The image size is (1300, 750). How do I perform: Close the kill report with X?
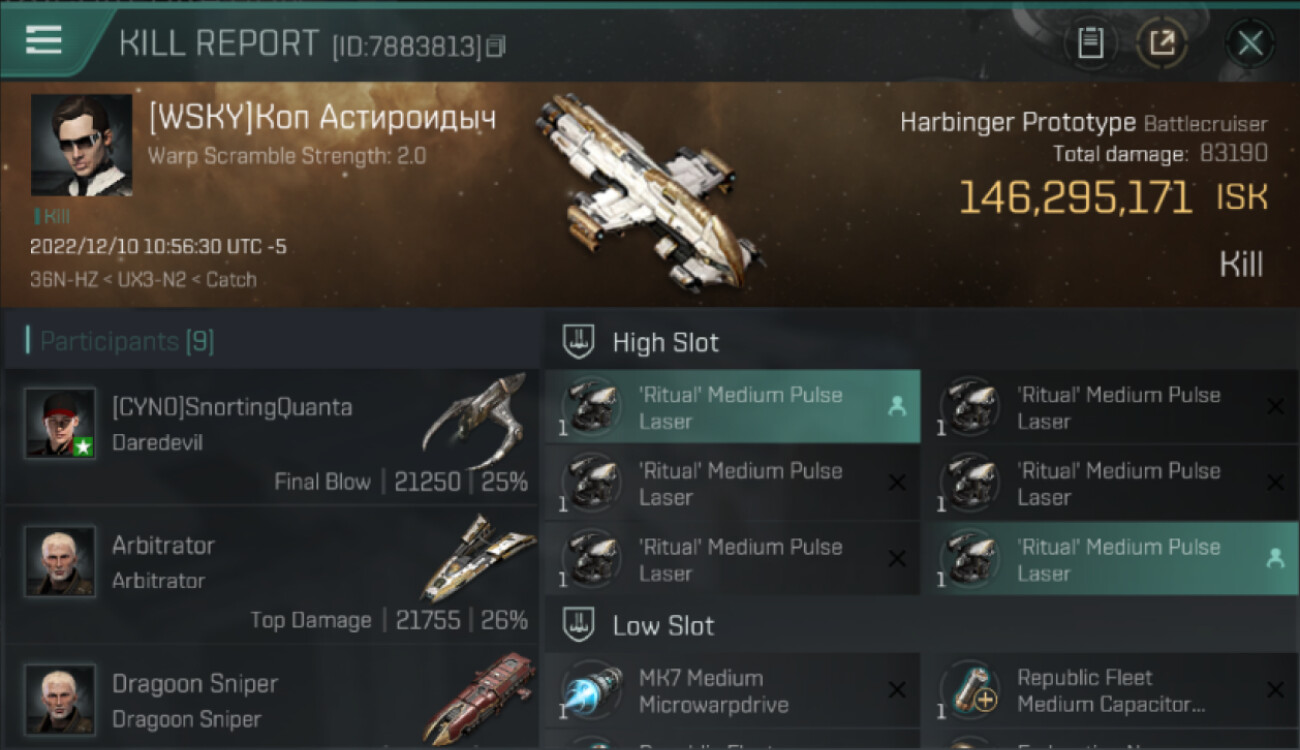point(1250,43)
